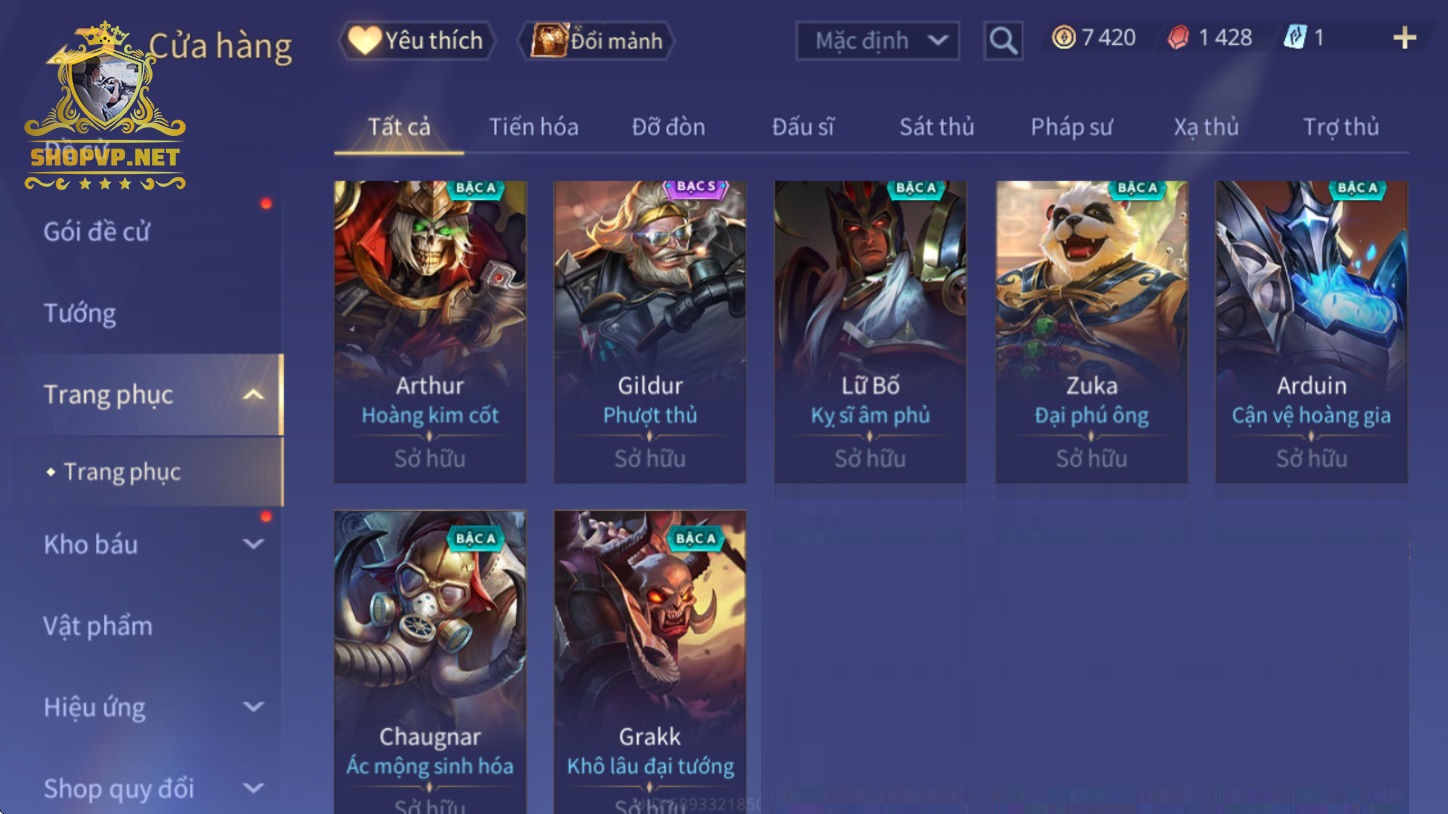
Task: Open the Mặc định sort dropdown
Action: pyautogui.click(x=877, y=41)
